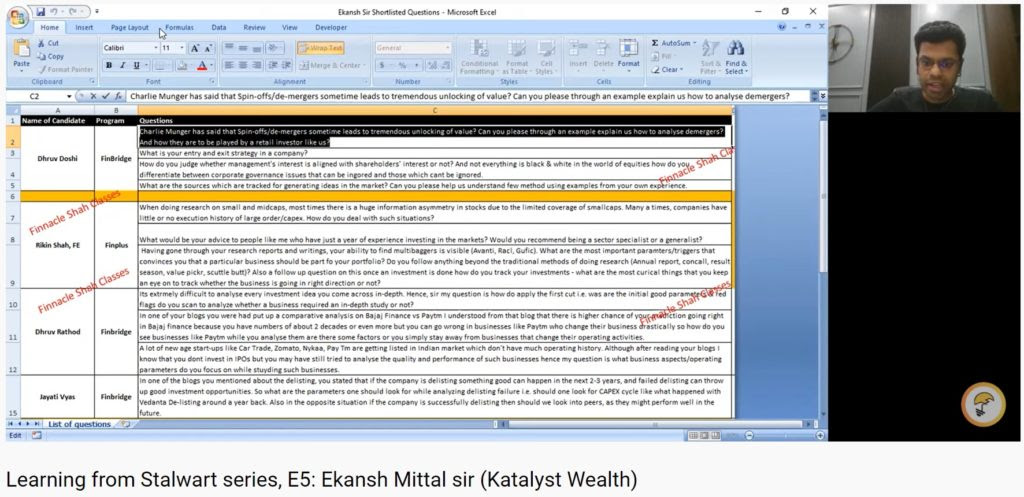Click the formula bar Cancel X icon
This screenshot has width=1024, height=497.
(x=94, y=96)
